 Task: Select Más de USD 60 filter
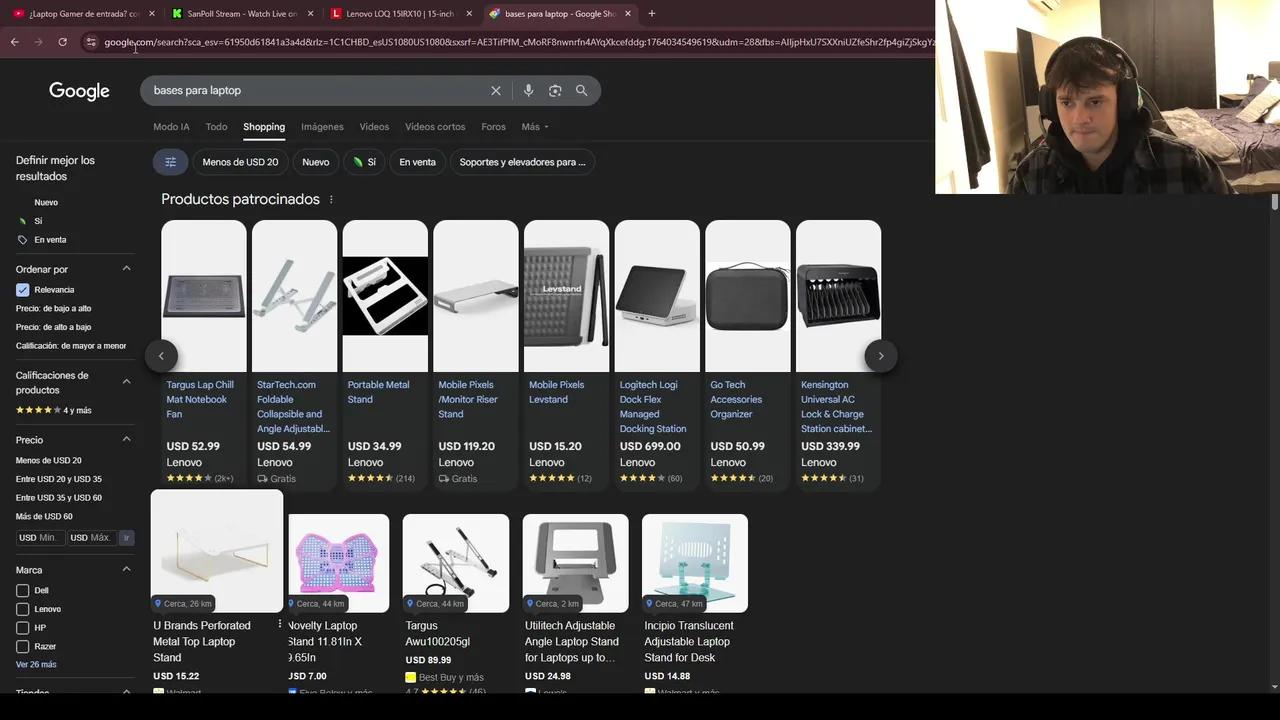44,517
